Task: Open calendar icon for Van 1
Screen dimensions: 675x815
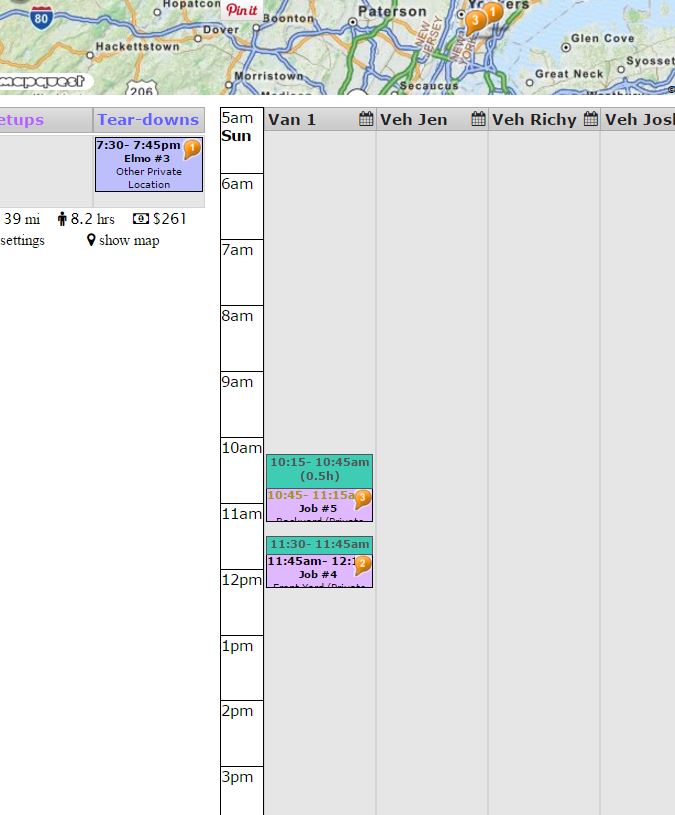Action: pyautogui.click(x=366, y=120)
